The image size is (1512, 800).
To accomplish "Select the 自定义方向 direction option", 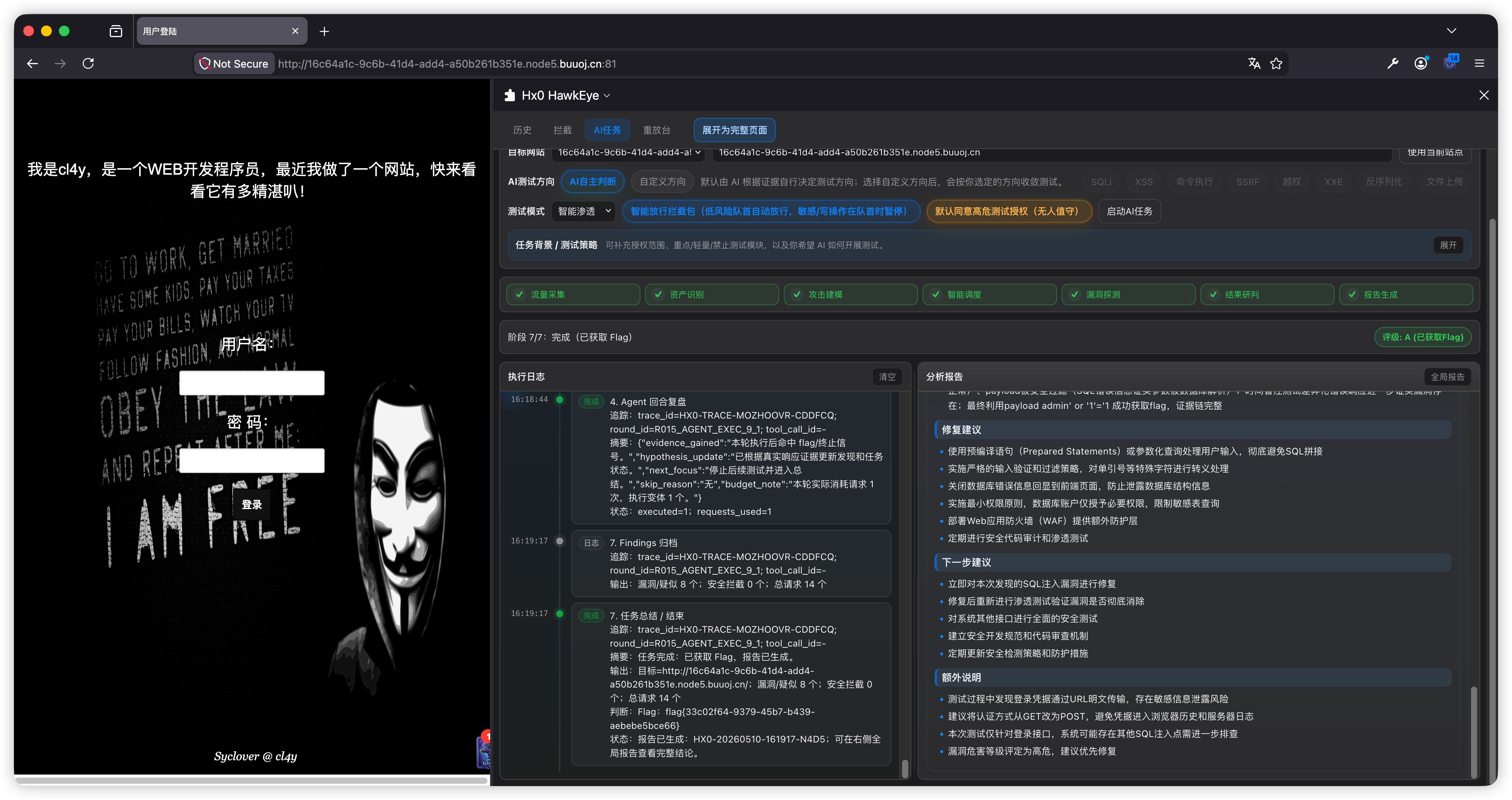I will click(x=662, y=182).
